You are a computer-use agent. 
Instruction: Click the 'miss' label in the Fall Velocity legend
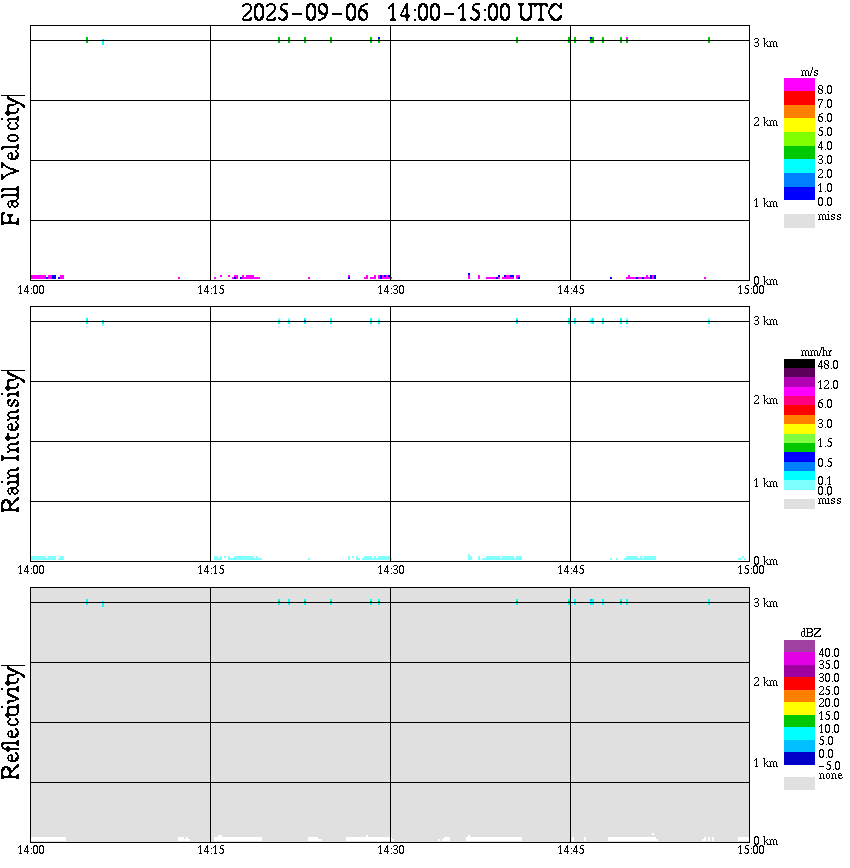829,216
